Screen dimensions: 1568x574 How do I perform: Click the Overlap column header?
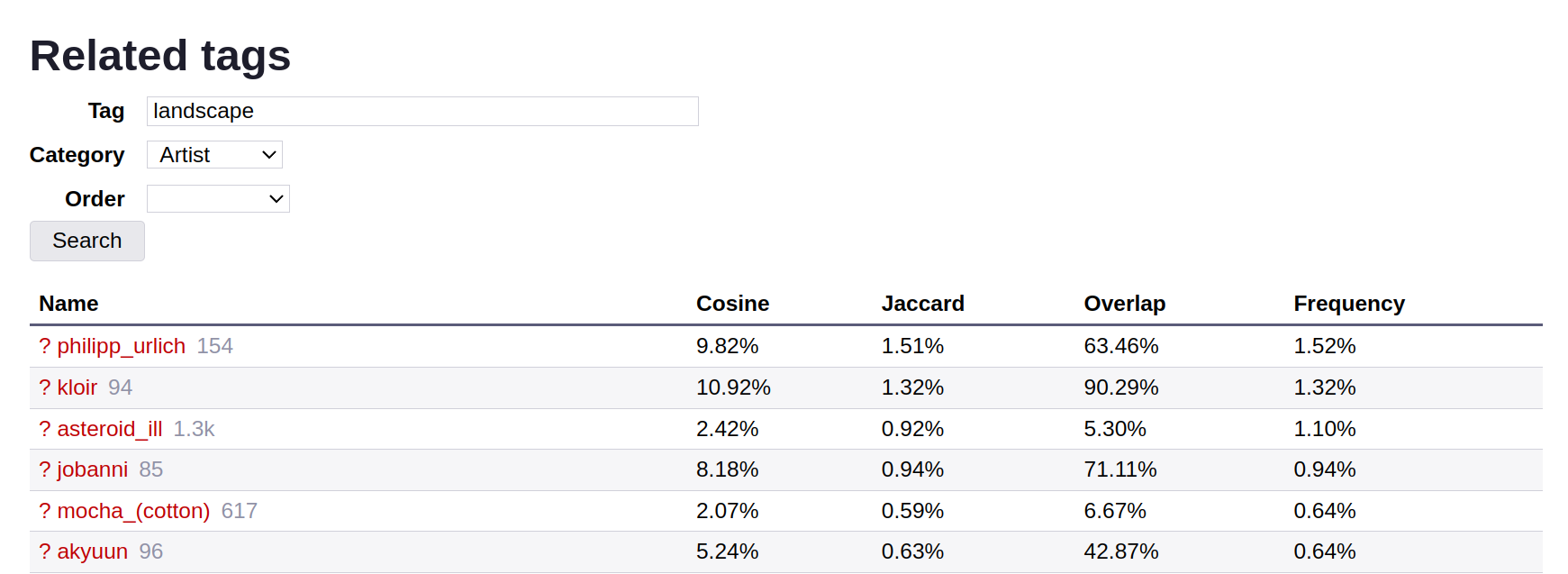pyautogui.click(x=1124, y=304)
